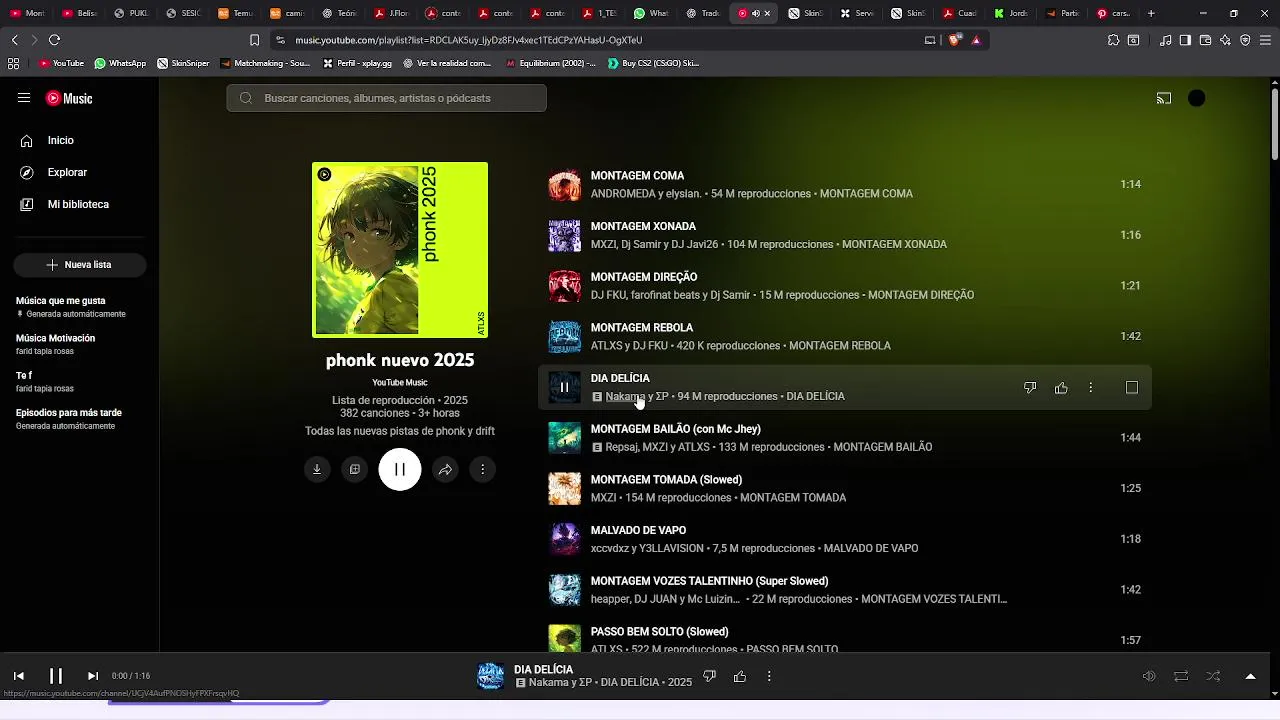Tick the DIA DELÍCIA row checkbox
This screenshot has height=720, width=1280.
pos(1132,388)
